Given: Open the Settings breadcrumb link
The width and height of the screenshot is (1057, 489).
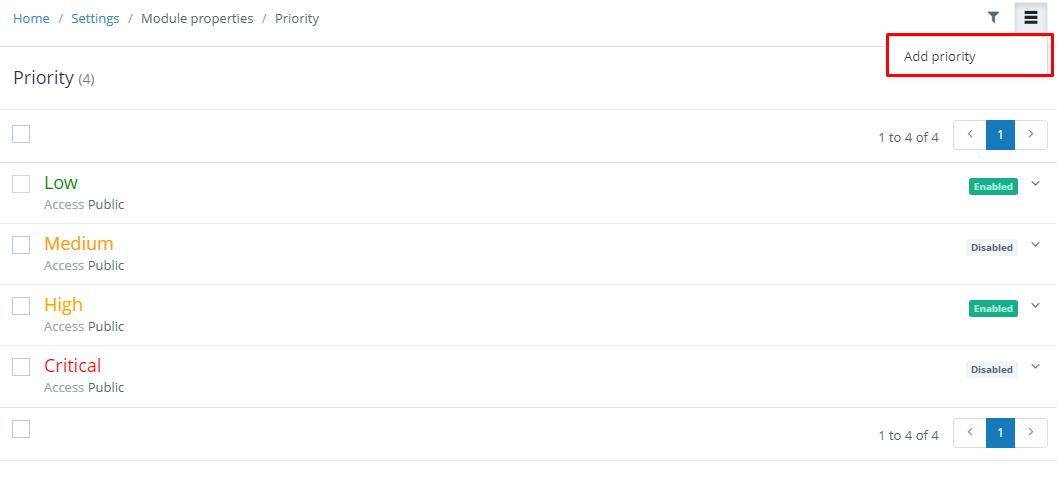Looking at the screenshot, I should (x=95, y=18).
